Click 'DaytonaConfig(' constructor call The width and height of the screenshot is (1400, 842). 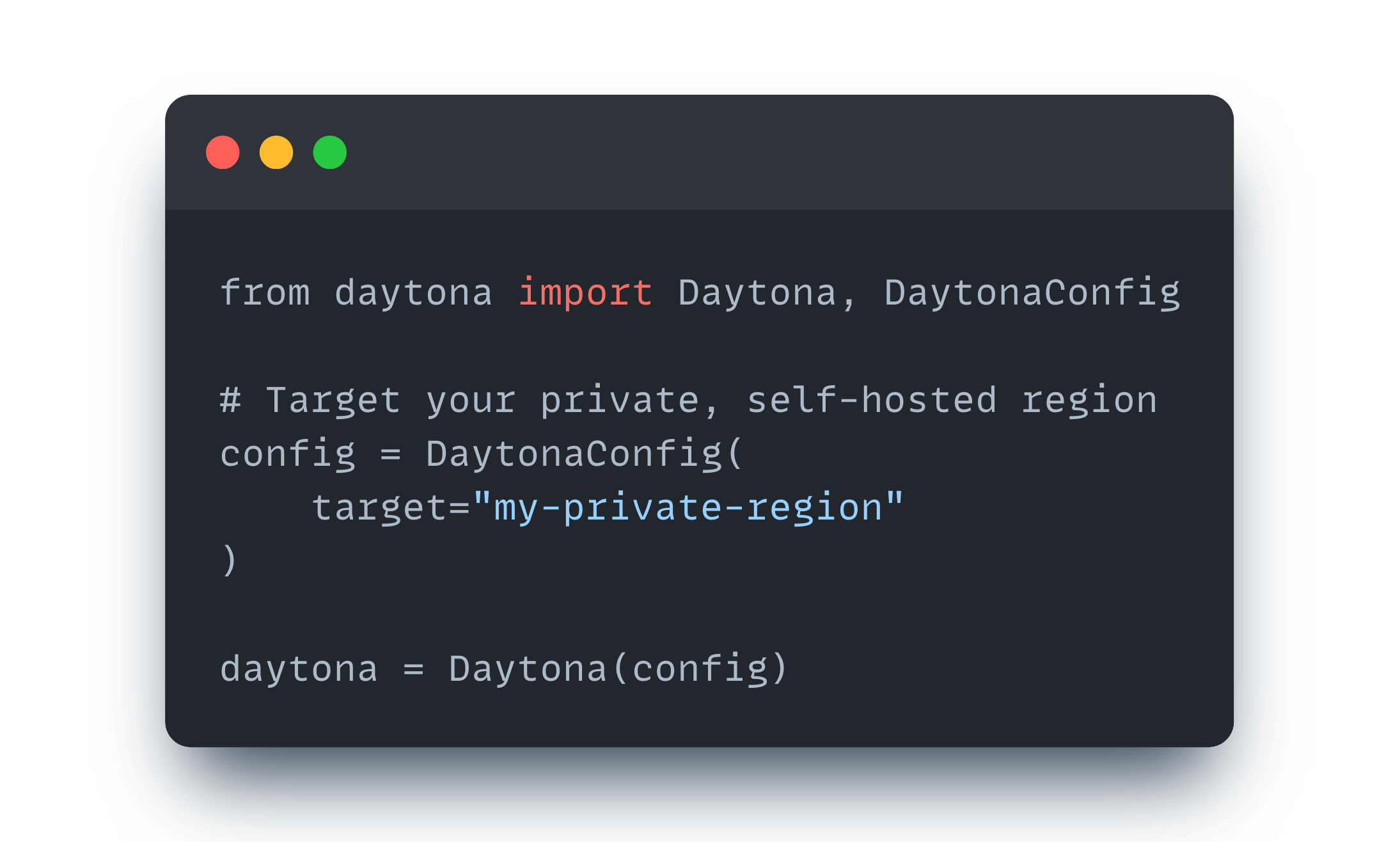(x=585, y=454)
